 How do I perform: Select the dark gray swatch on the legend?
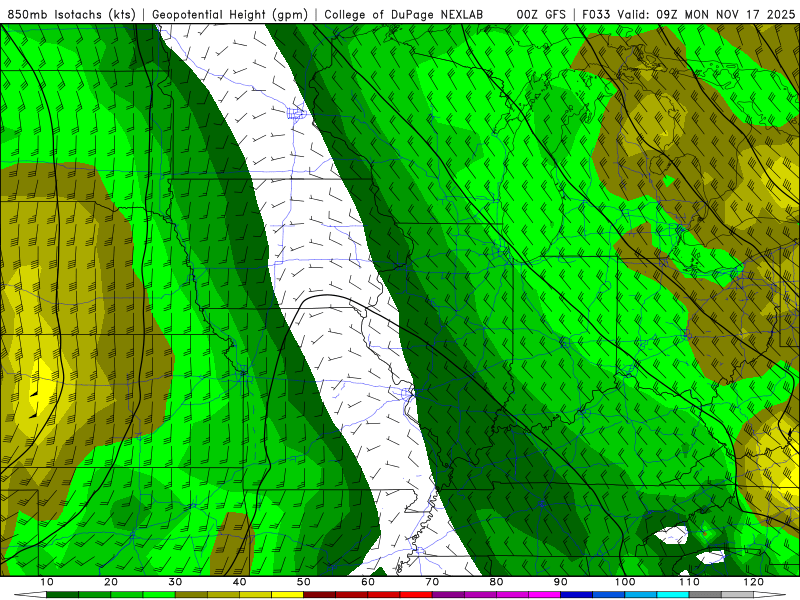point(705,595)
